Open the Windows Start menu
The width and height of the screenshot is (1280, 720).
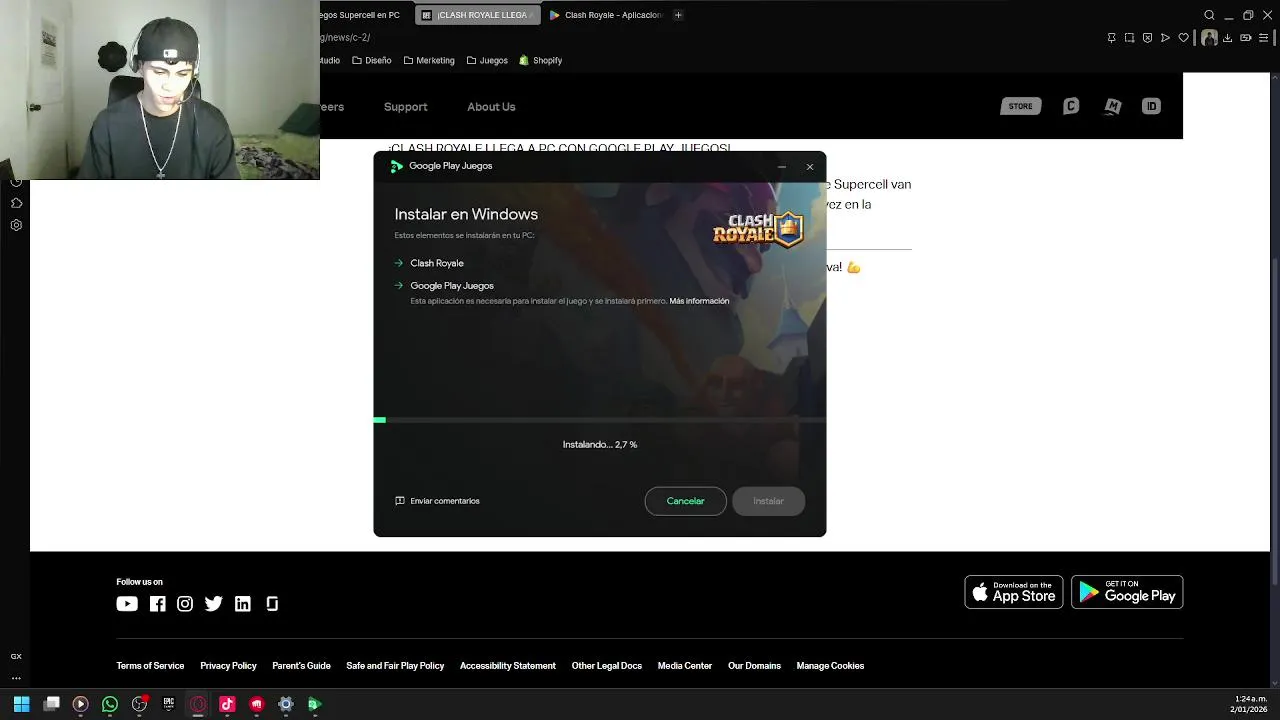pos(21,704)
